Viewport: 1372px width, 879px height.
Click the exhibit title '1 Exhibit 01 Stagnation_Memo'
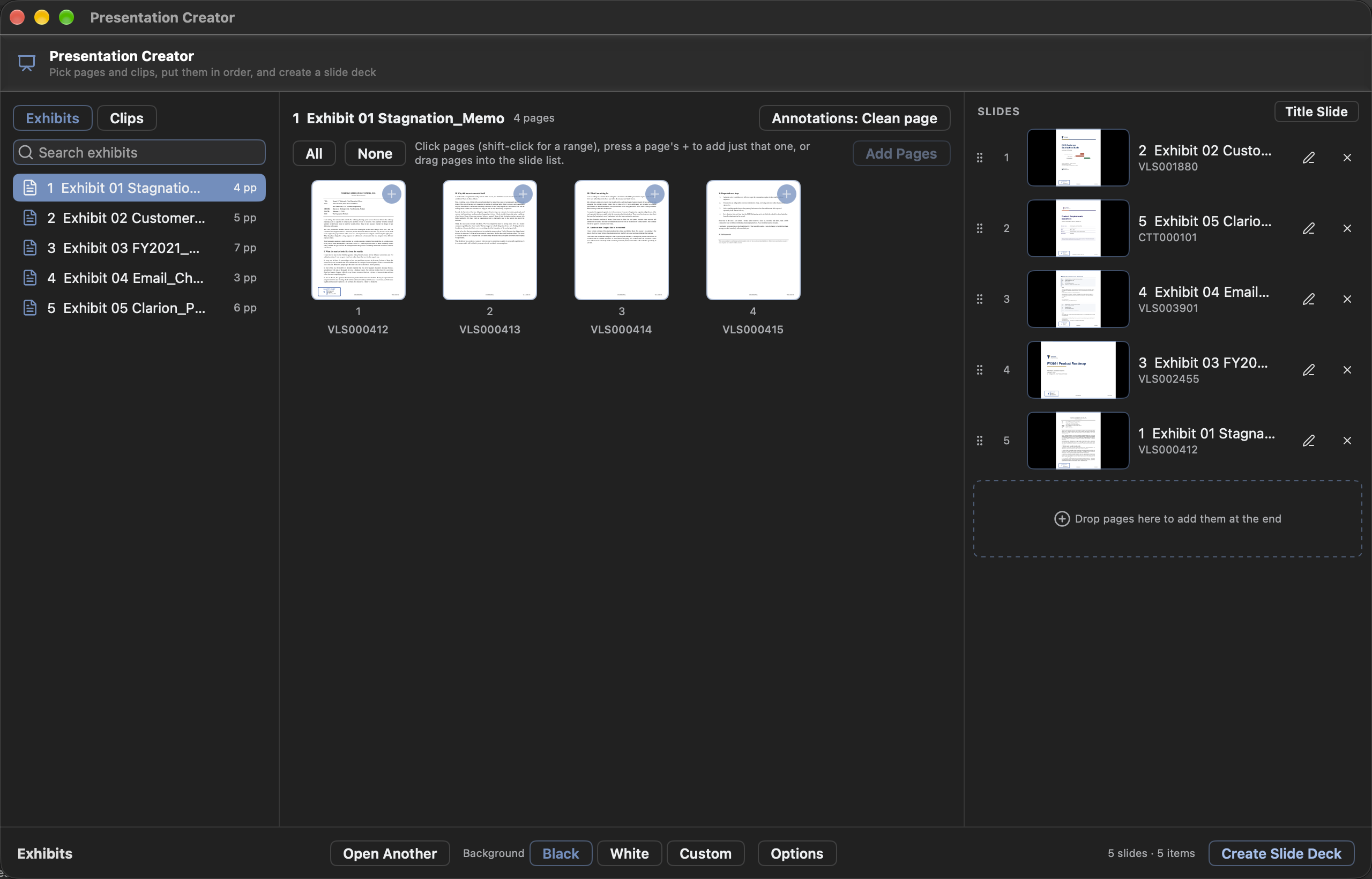398,118
